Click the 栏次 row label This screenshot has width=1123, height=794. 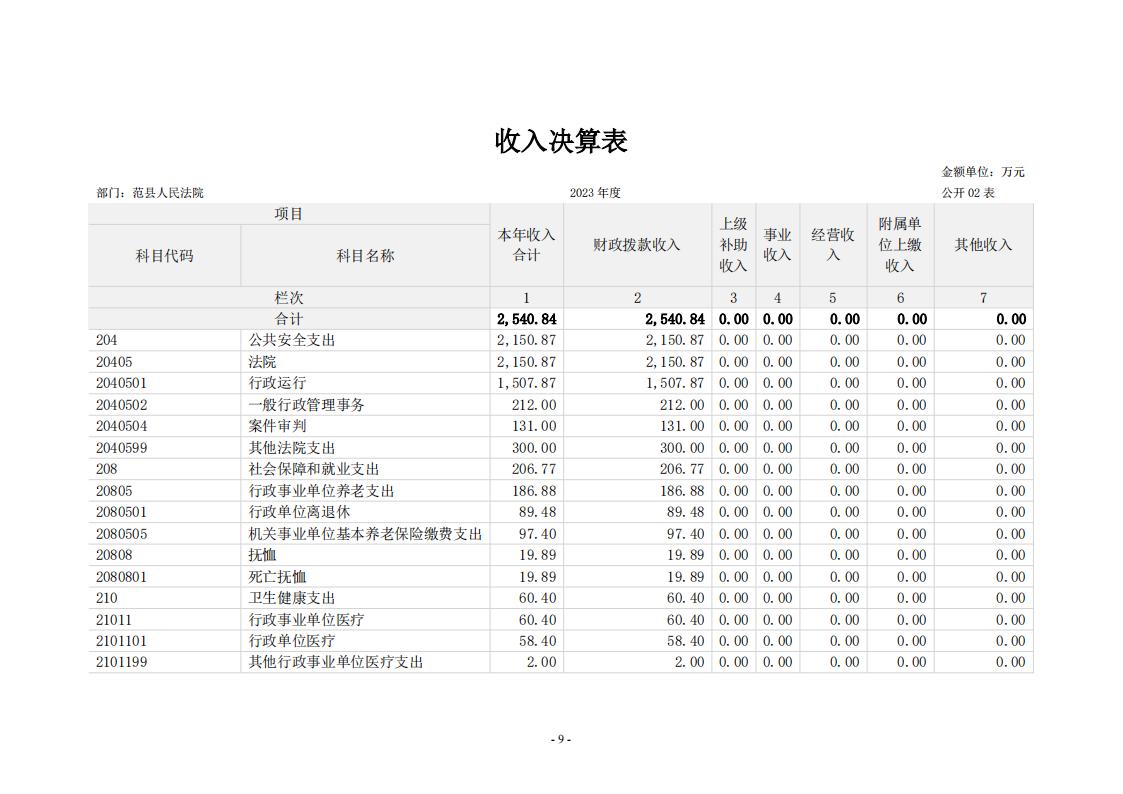click(289, 297)
